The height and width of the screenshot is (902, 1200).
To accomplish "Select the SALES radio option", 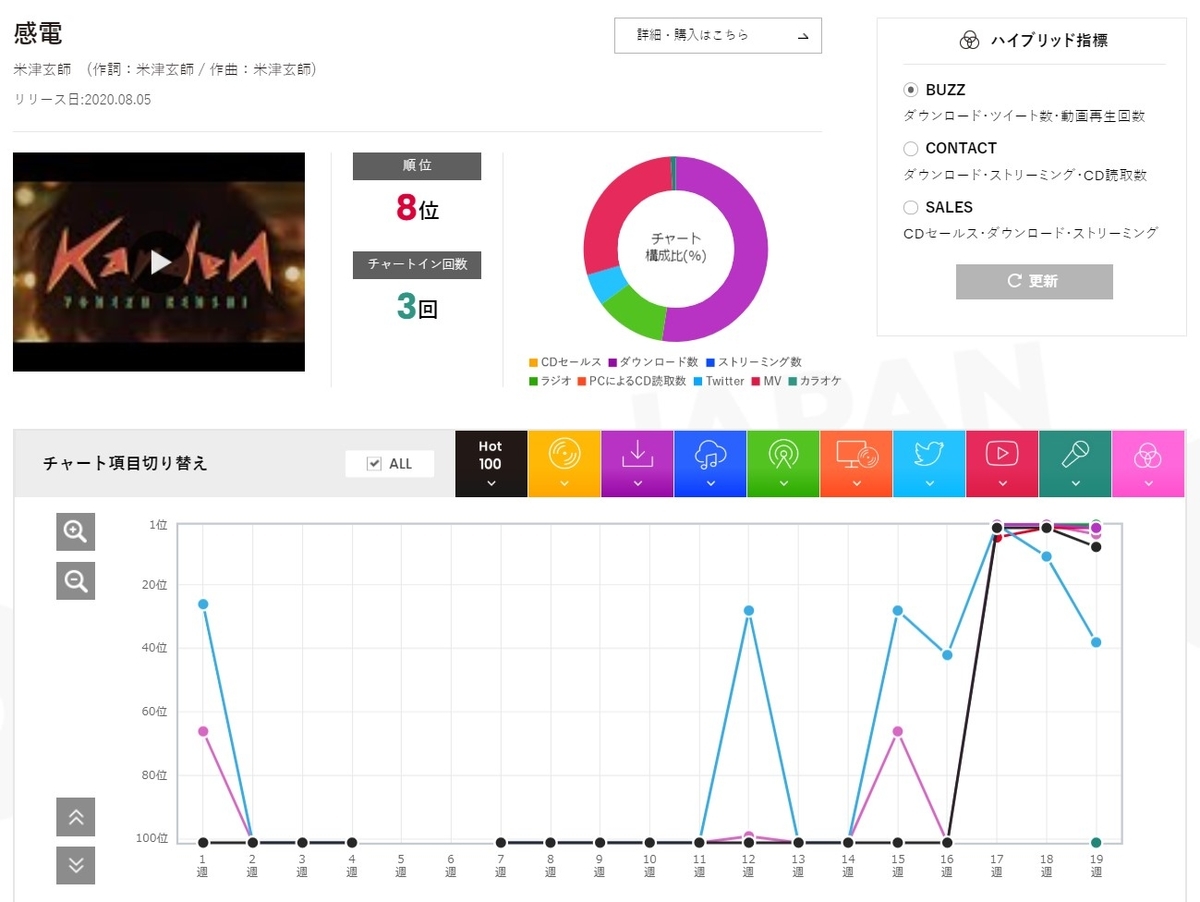I will (x=910, y=207).
